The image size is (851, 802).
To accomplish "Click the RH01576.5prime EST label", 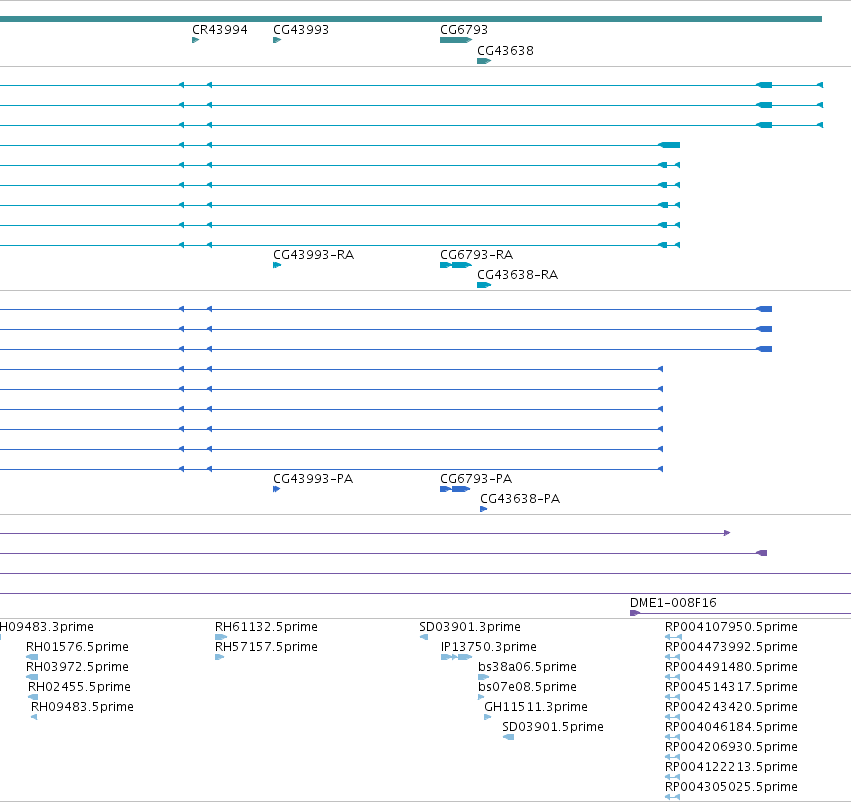I will tap(78, 647).
